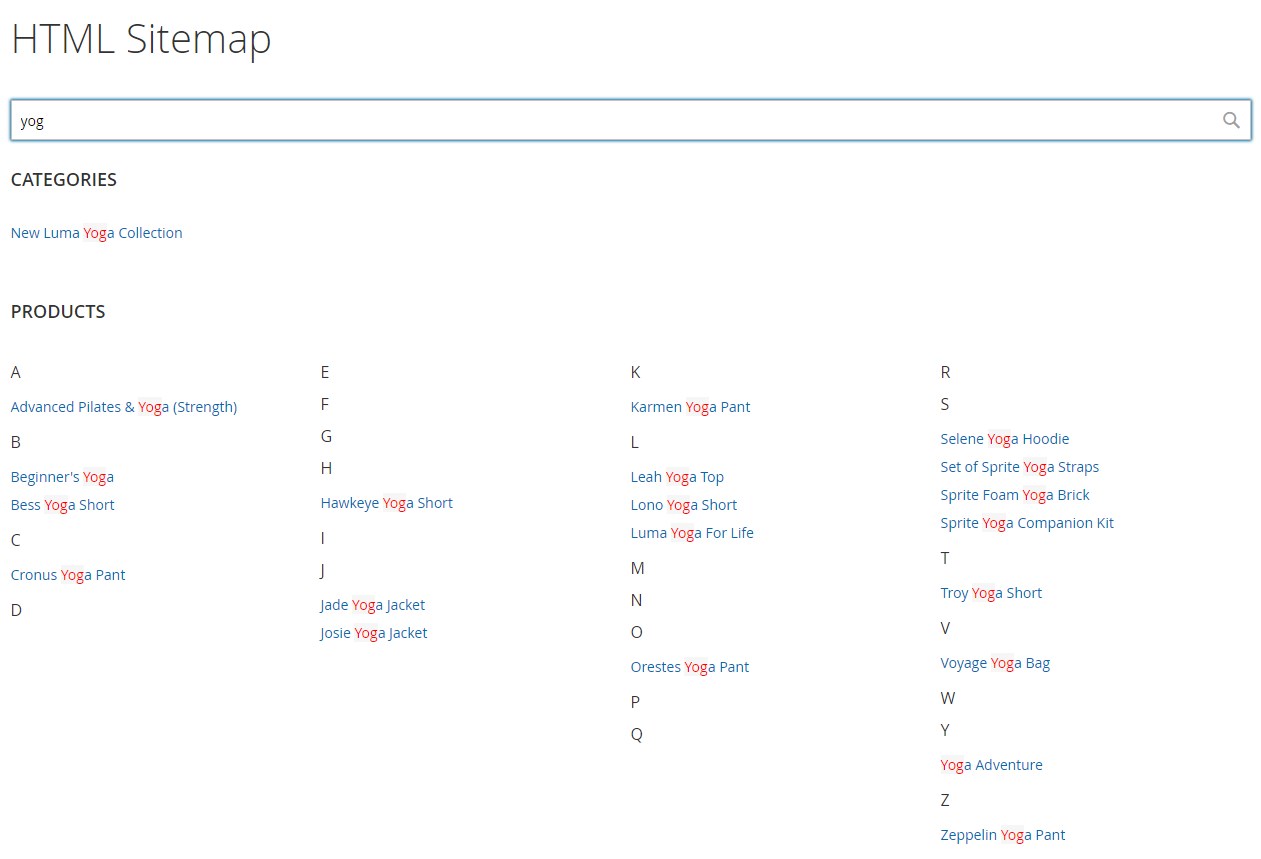The height and width of the screenshot is (859, 1261).
Task: Open Voyage Yoga Bag product
Action: tap(995, 663)
